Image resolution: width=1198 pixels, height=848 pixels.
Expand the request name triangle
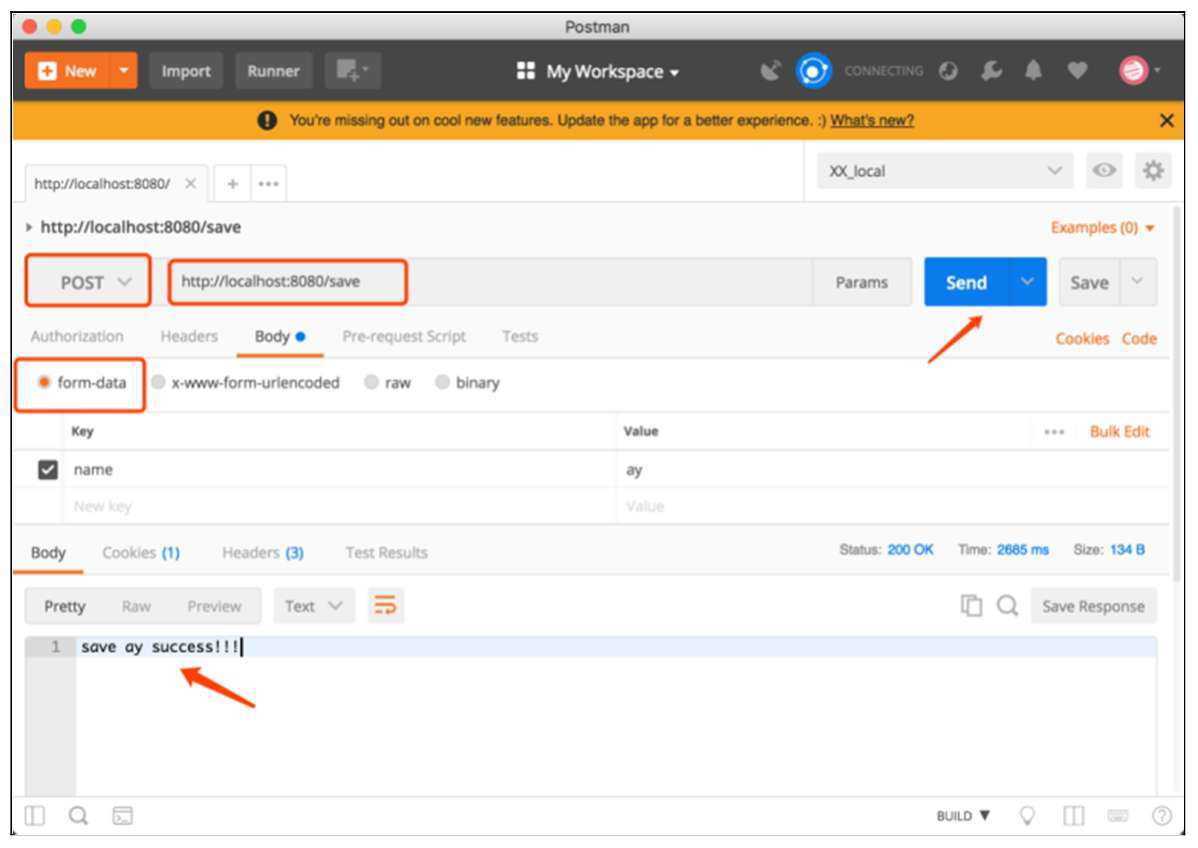28,227
